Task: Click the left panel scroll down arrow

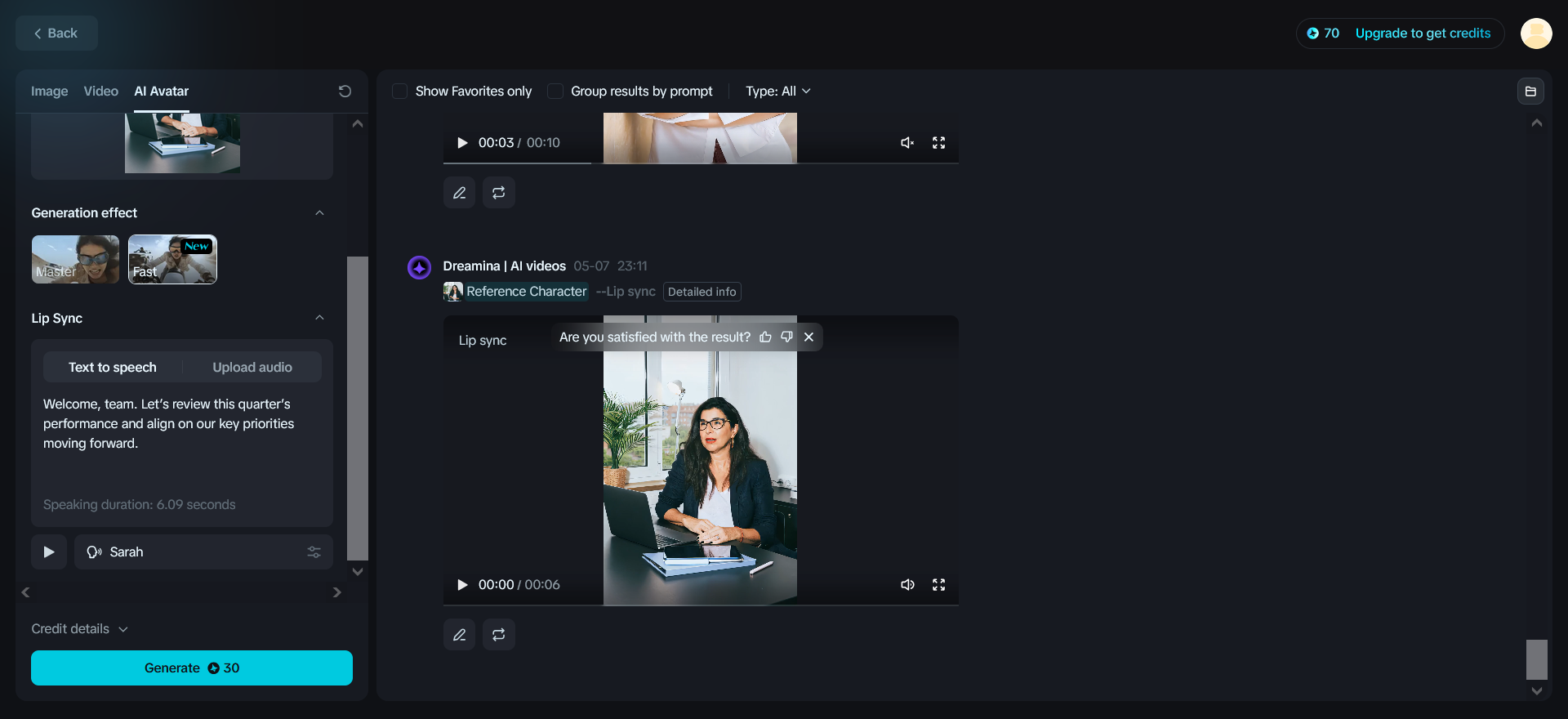Action: tap(358, 572)
